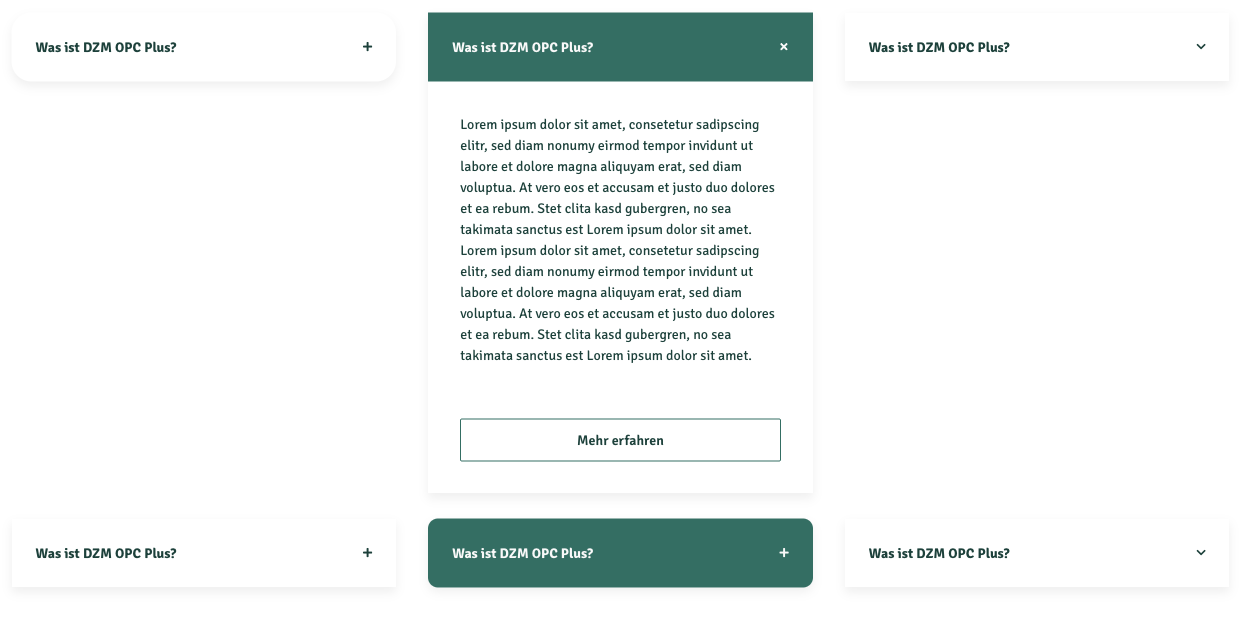The height and width of the screenshot is (624, 1250).
Task: Click the plus icon on the lower-left square white accordion
Action: click(x=367, y=553)
